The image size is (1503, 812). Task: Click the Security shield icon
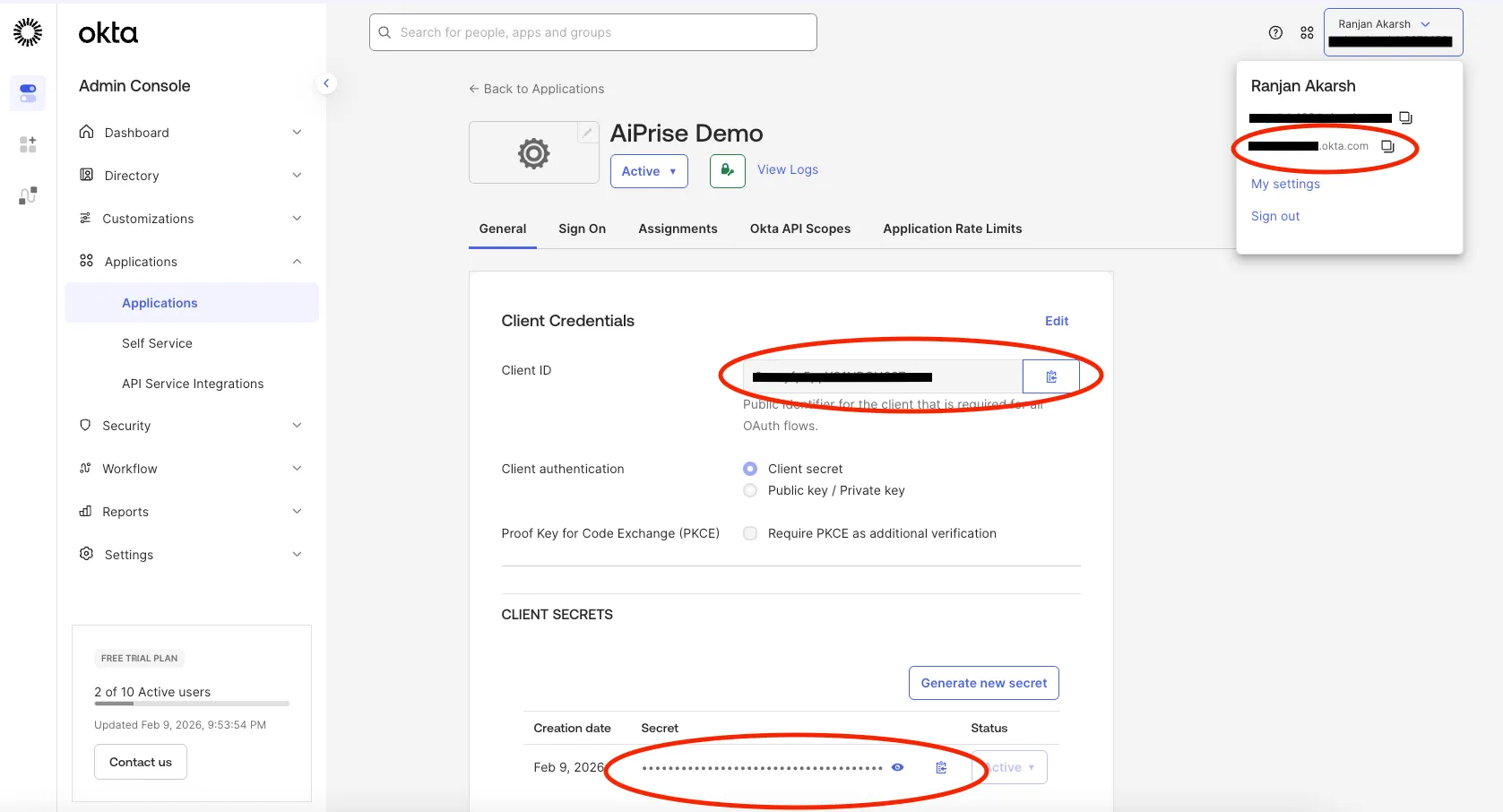[85, 425]
